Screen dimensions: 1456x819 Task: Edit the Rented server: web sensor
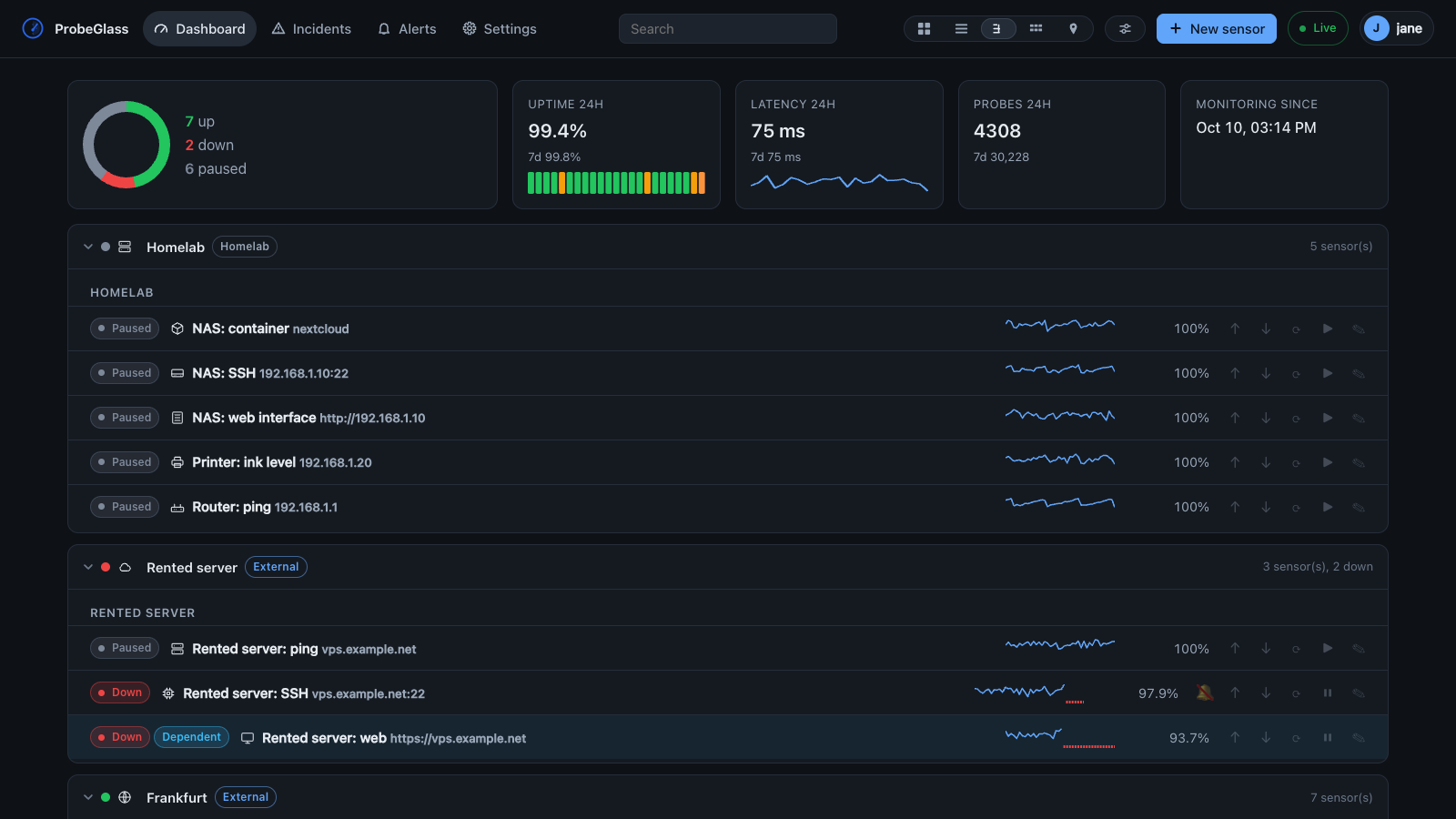point(1359,738)
